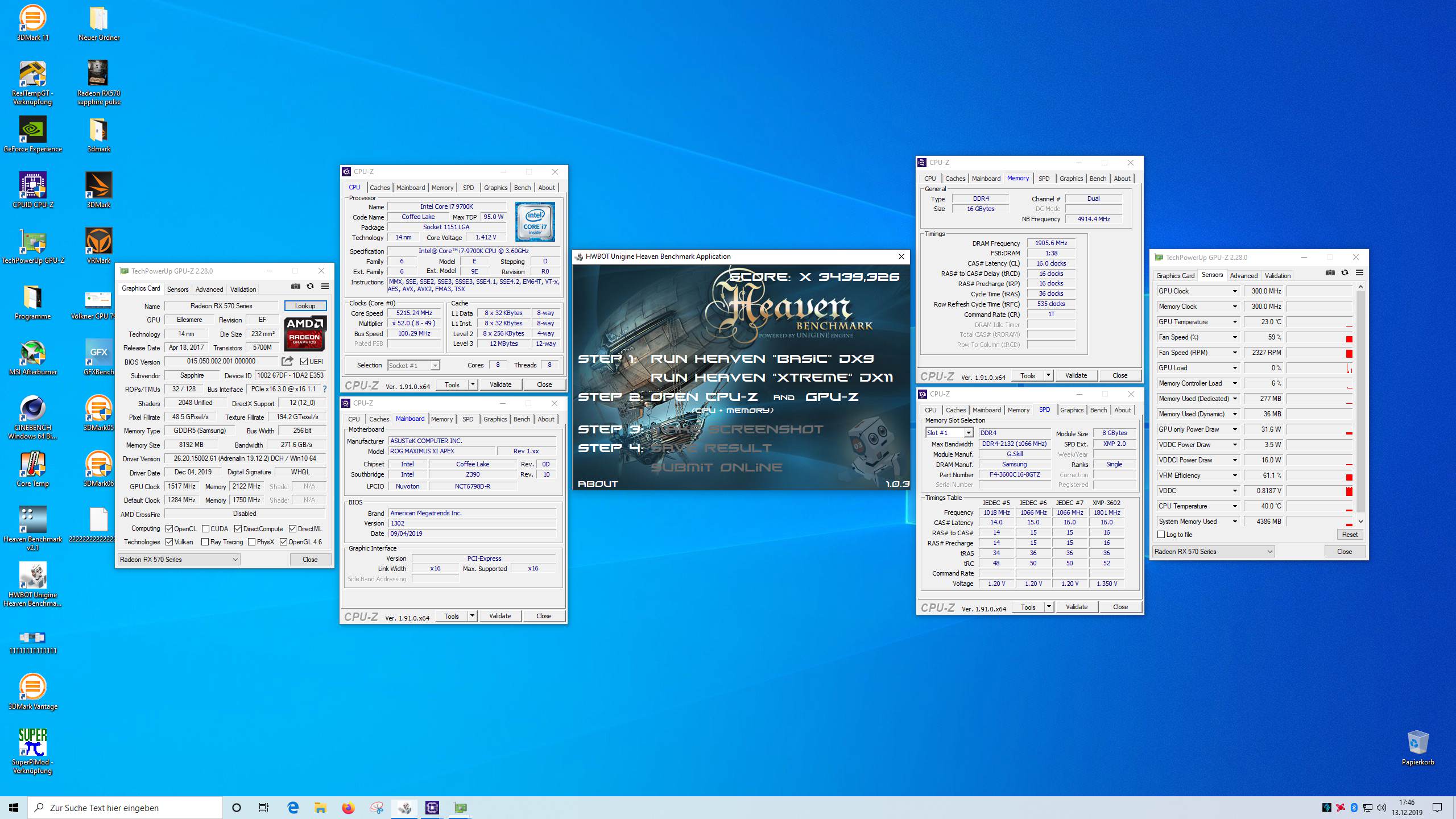Click the screenshot camera icon in GPU-Z Sensors window

click(x=1330, y=273)
